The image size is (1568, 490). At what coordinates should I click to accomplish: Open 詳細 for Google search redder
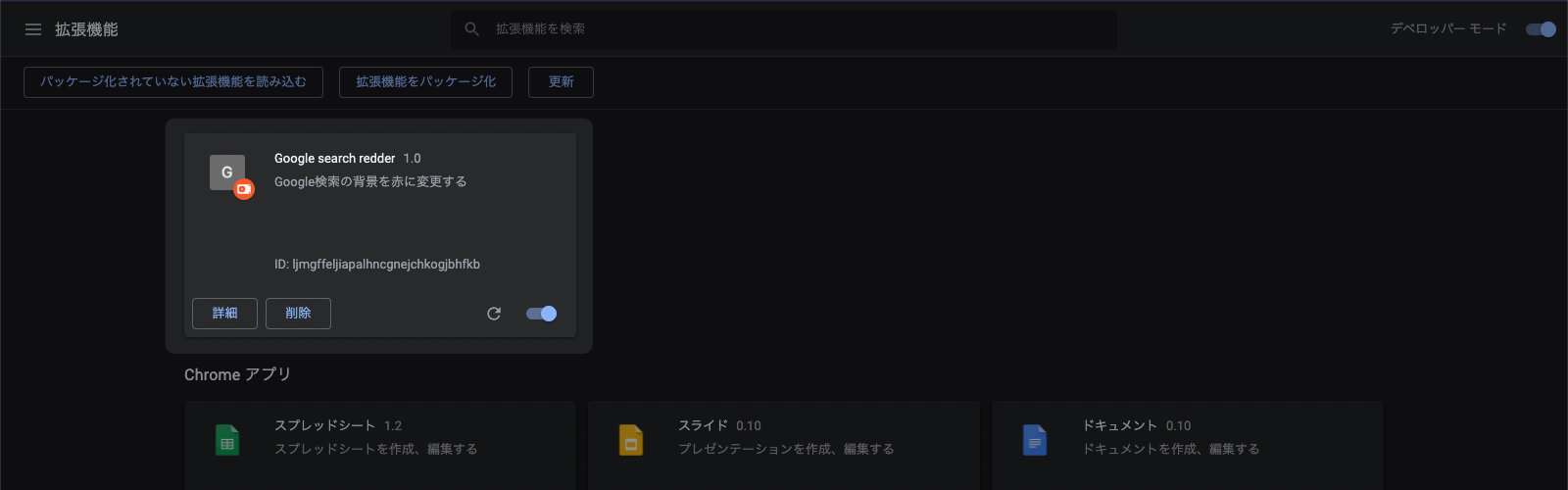pos(224,314)
